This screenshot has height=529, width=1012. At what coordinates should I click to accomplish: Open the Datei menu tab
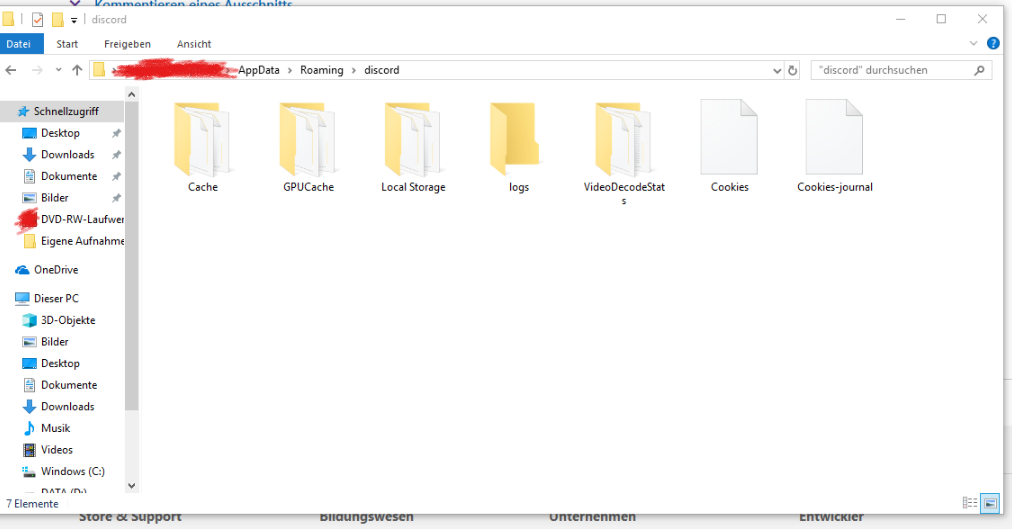[x=19, y=44]
